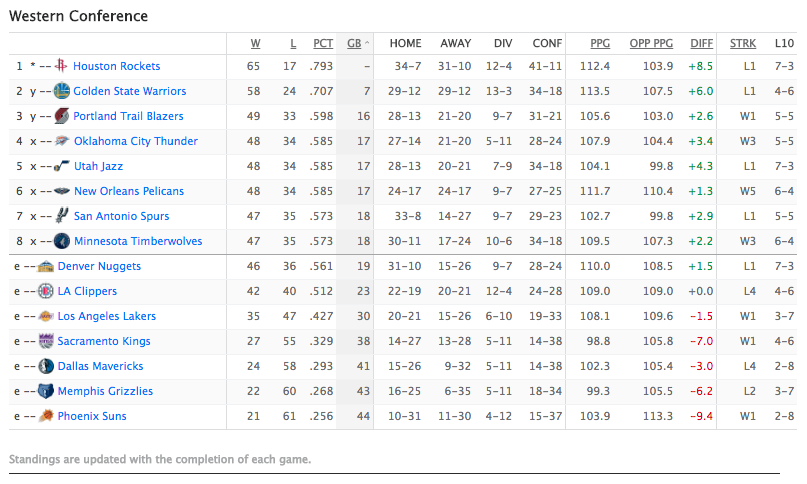This screenshot has width=807, height=484.
Task: Click the LA Clippers logo icon
Action: [x=46, y=291]
